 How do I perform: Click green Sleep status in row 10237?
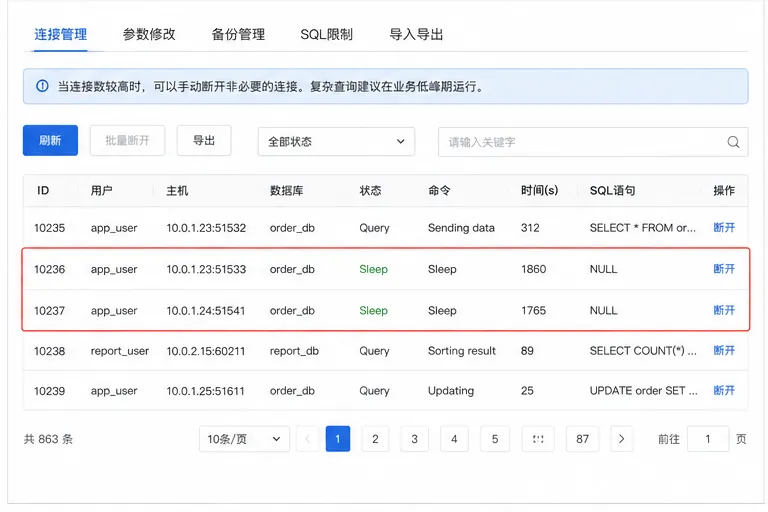tap(374, 310)
